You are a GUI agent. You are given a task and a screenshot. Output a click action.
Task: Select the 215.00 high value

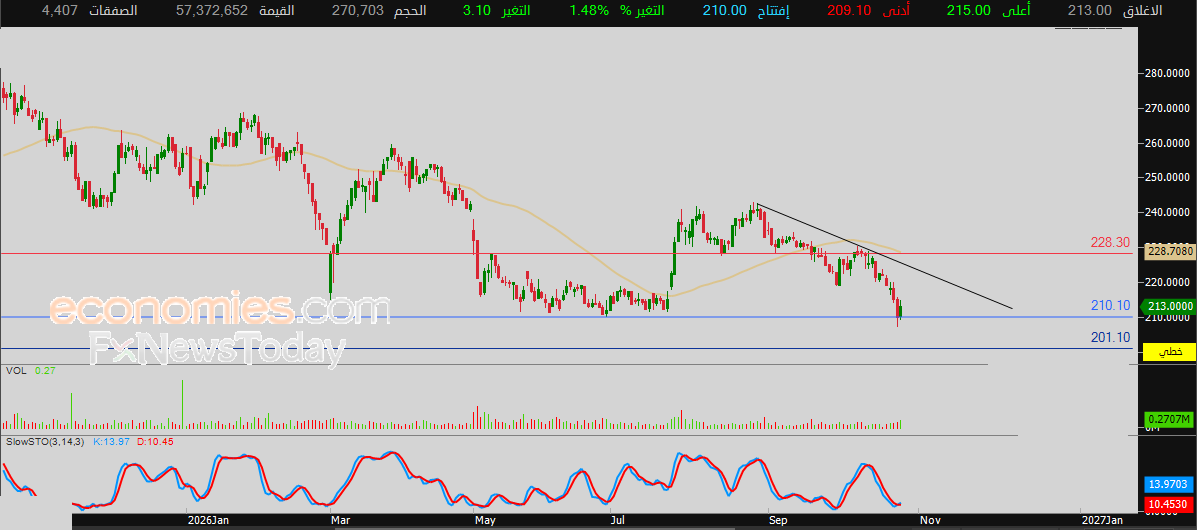969,11
